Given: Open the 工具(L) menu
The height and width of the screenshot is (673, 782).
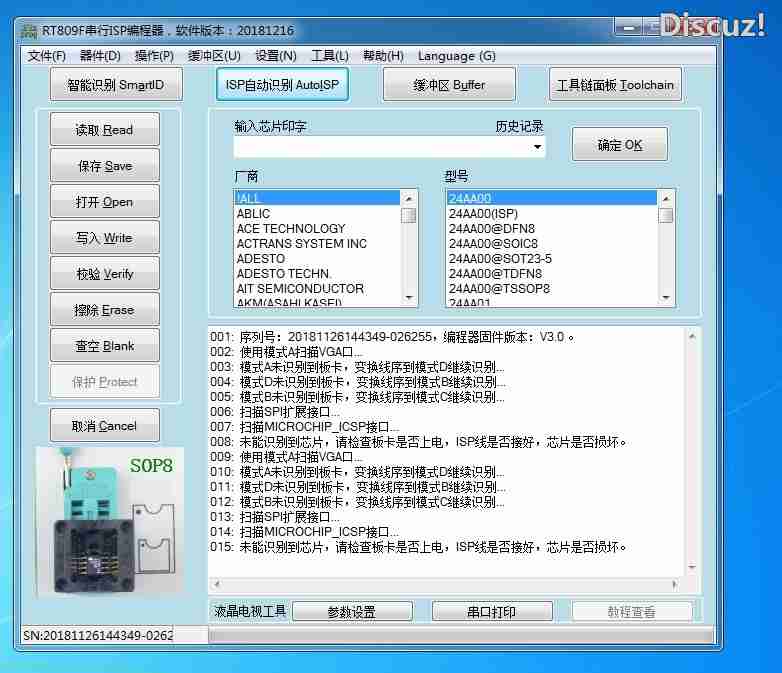Looking at the screenshot, I should coord(330,56).
